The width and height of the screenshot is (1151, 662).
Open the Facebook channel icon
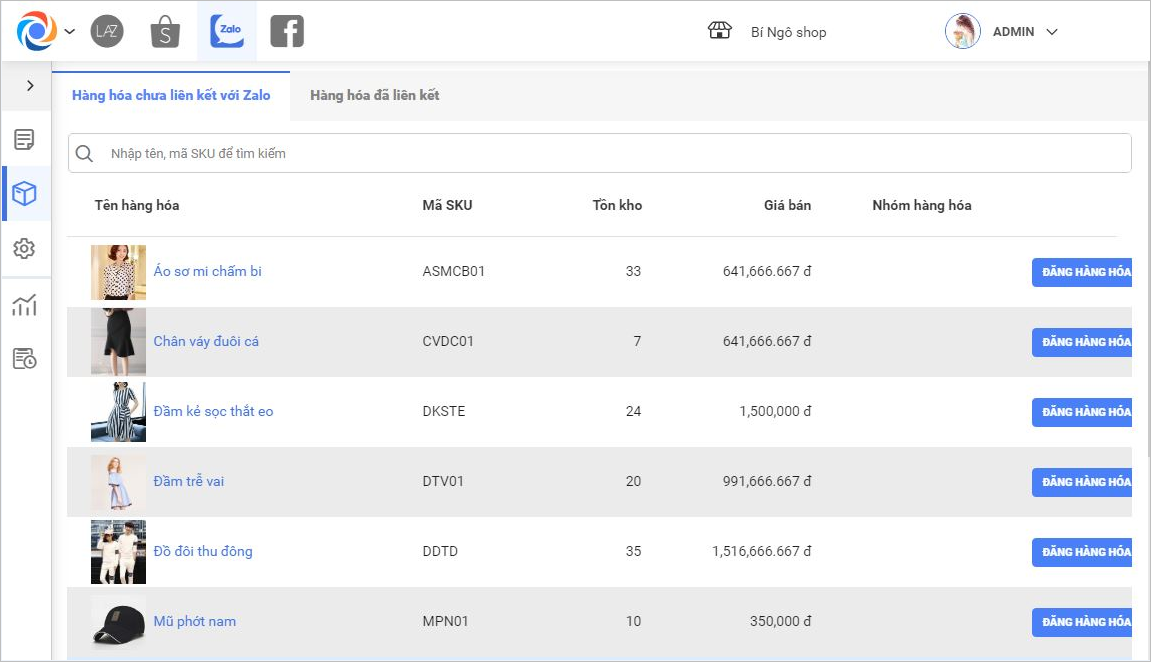[287, 32]
